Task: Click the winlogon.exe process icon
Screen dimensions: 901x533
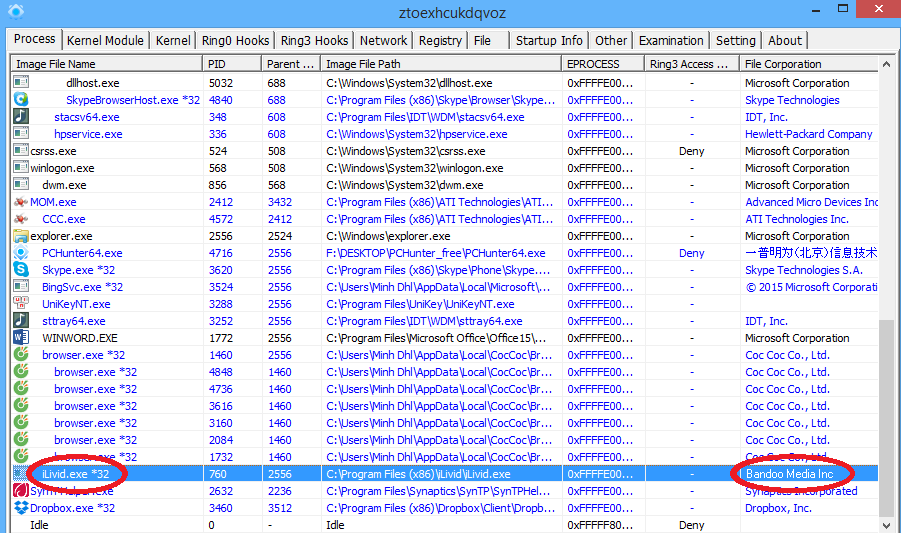Action: click(x=21, y=168)
